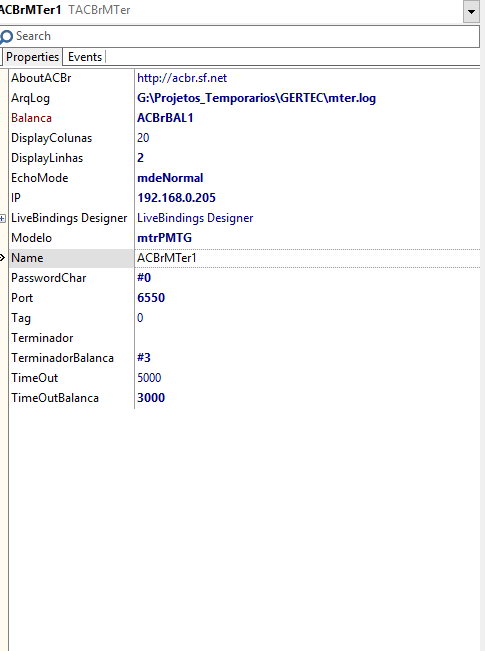The image size is (485, 651).
Task: Click DisplayLinhas value 2
Action: (140, 158)
